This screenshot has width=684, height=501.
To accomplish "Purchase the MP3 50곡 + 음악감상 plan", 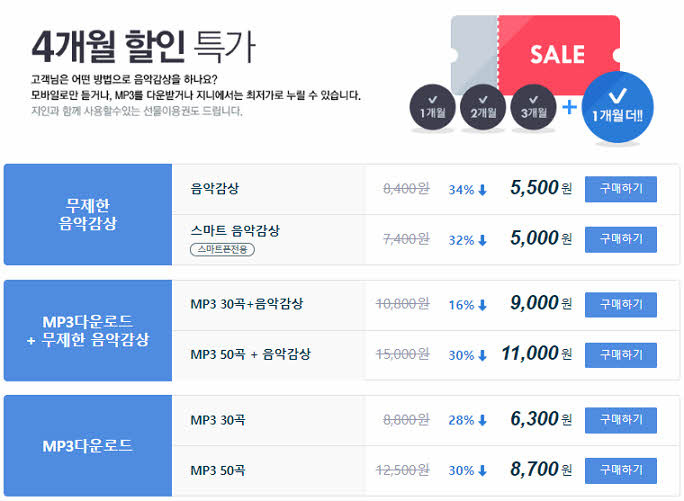I will tap(620, 355).
